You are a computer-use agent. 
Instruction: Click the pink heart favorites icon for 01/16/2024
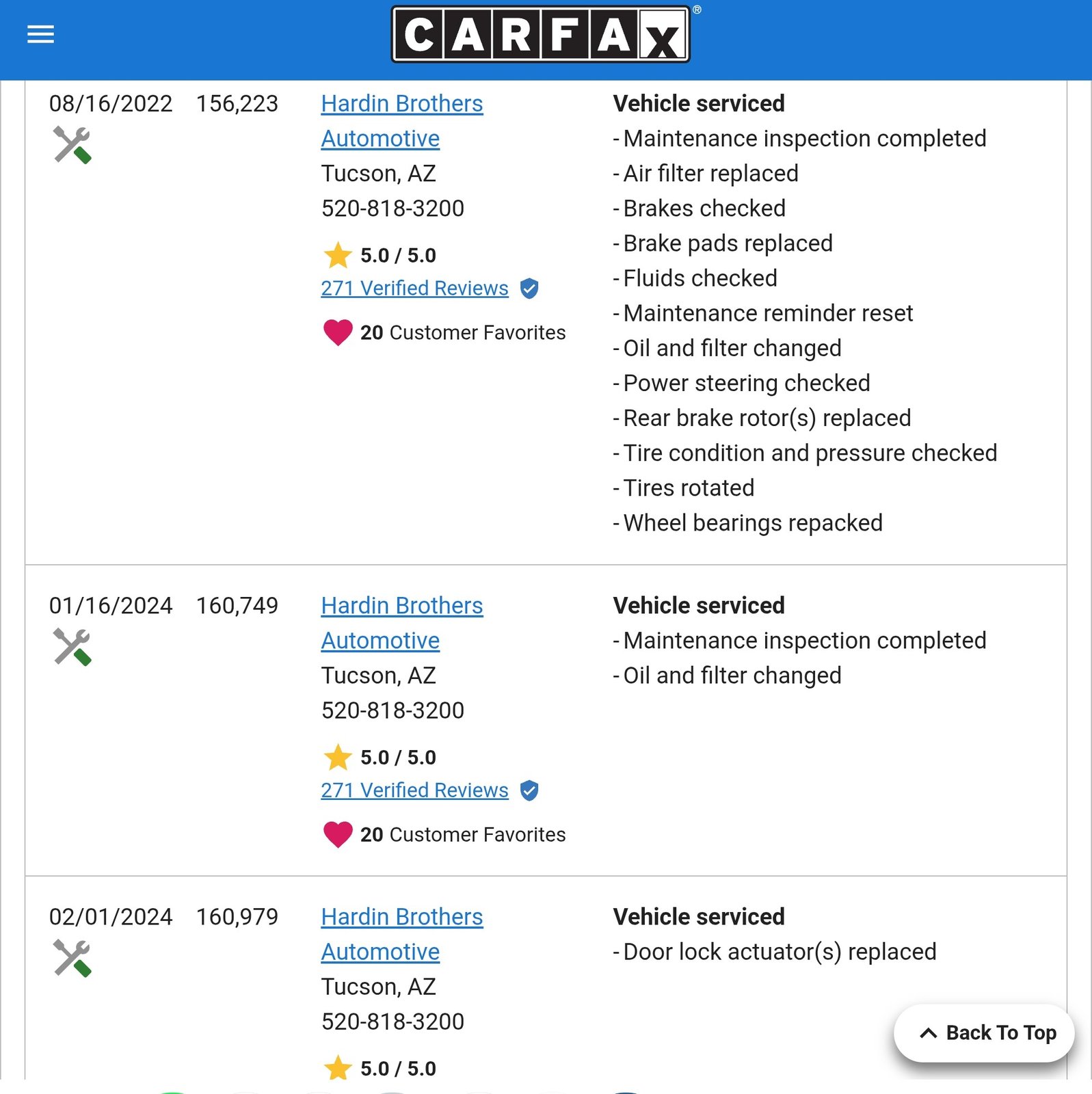click(x=338, y=835)
